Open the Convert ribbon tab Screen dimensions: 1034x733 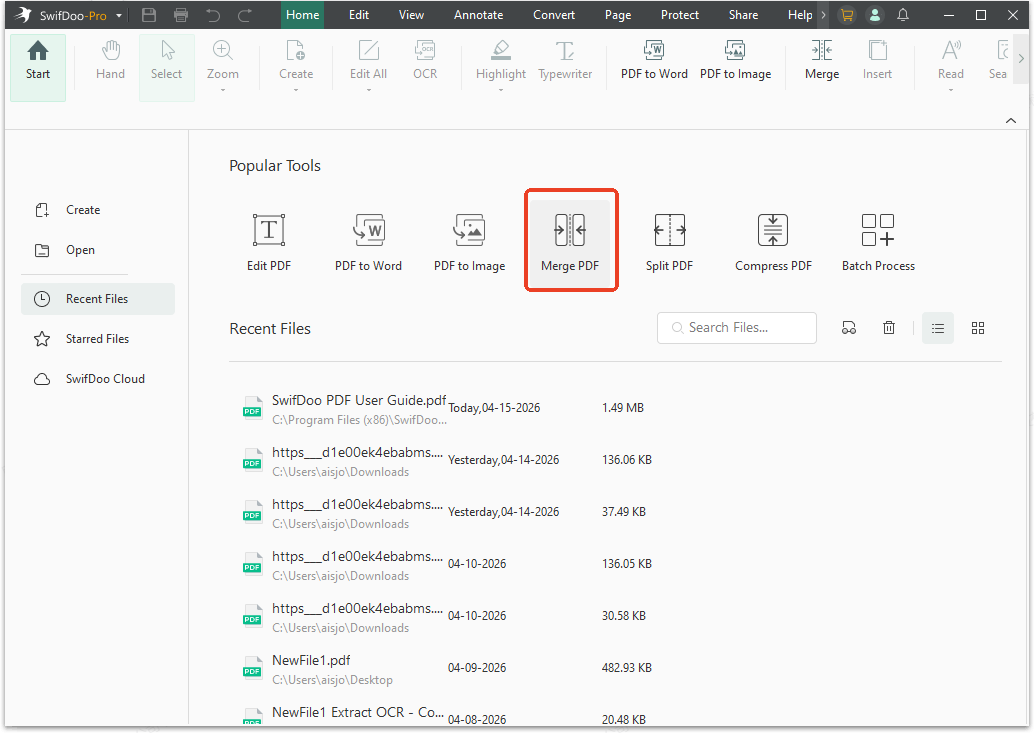(553, 15)
